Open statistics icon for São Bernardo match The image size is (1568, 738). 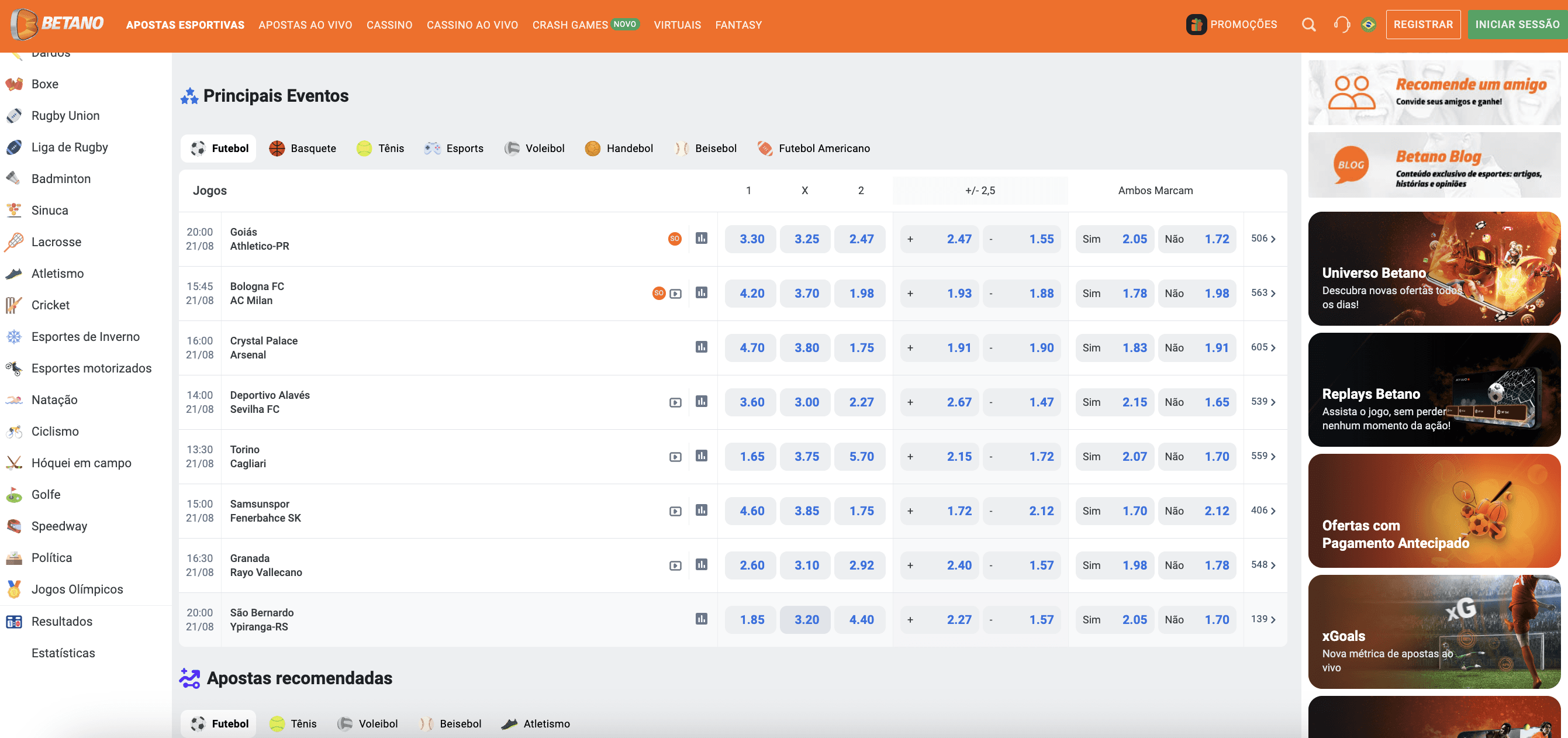[701, 619]
